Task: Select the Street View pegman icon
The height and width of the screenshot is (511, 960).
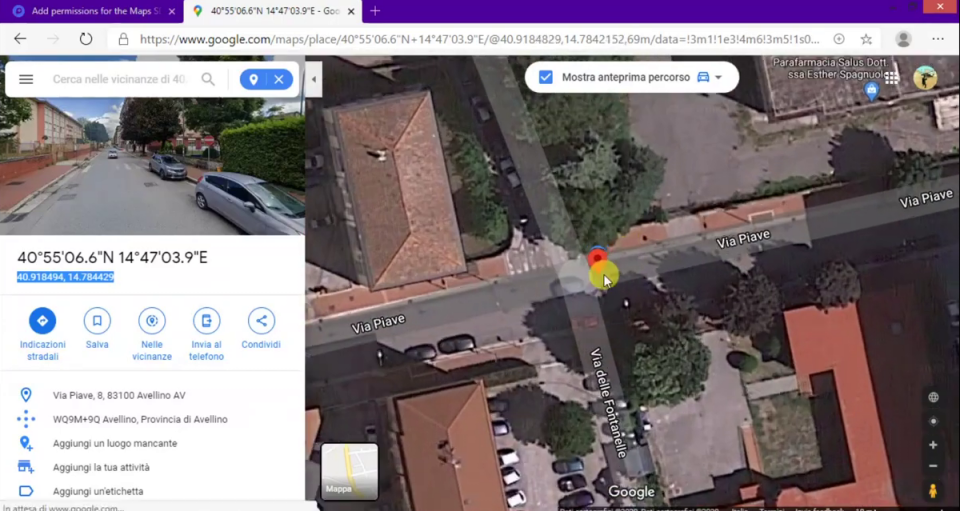Action: point(933,491)
